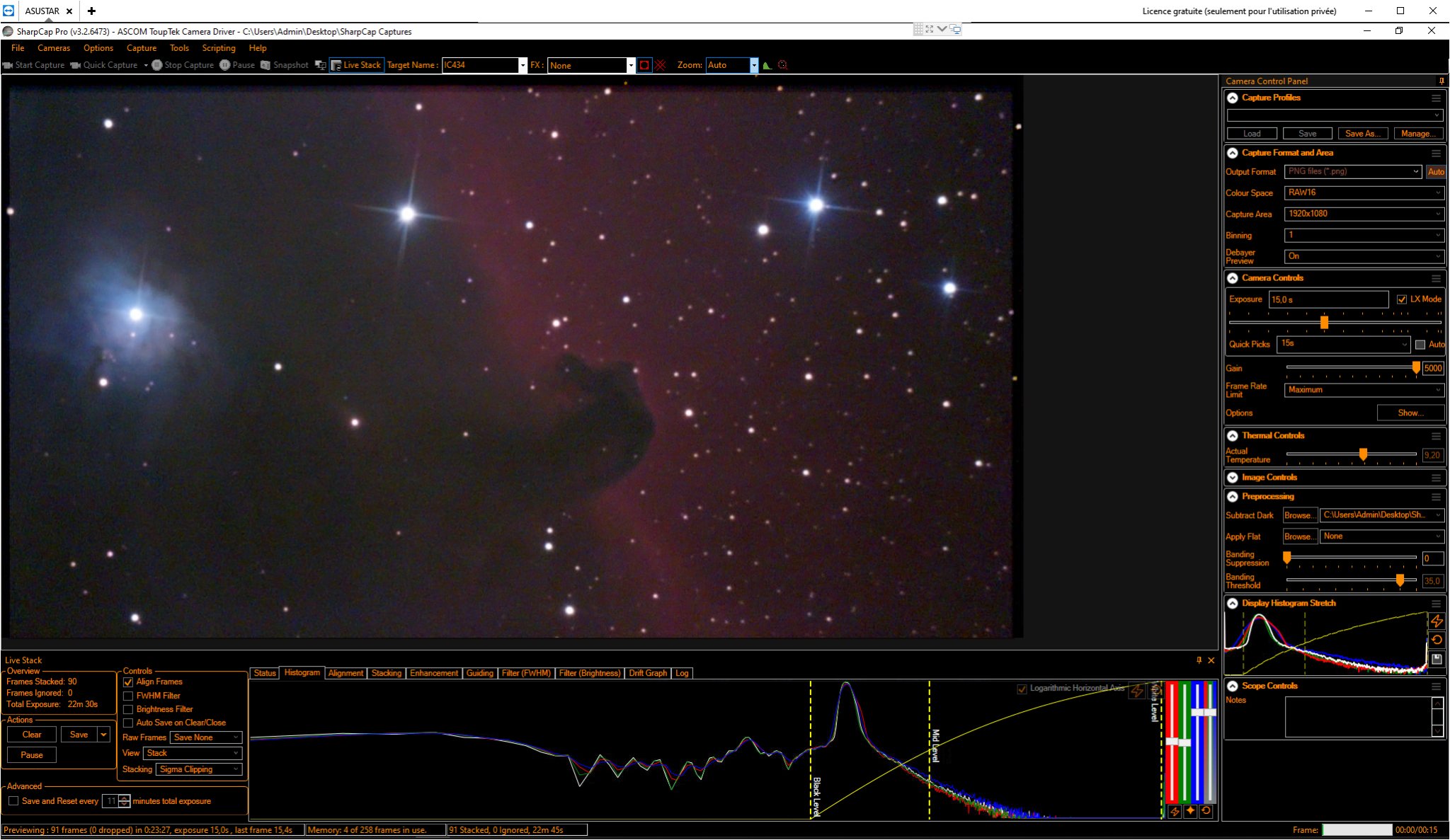Click the red selection area icon
This screenshot has height=840, width=1450.
[644, 65]
